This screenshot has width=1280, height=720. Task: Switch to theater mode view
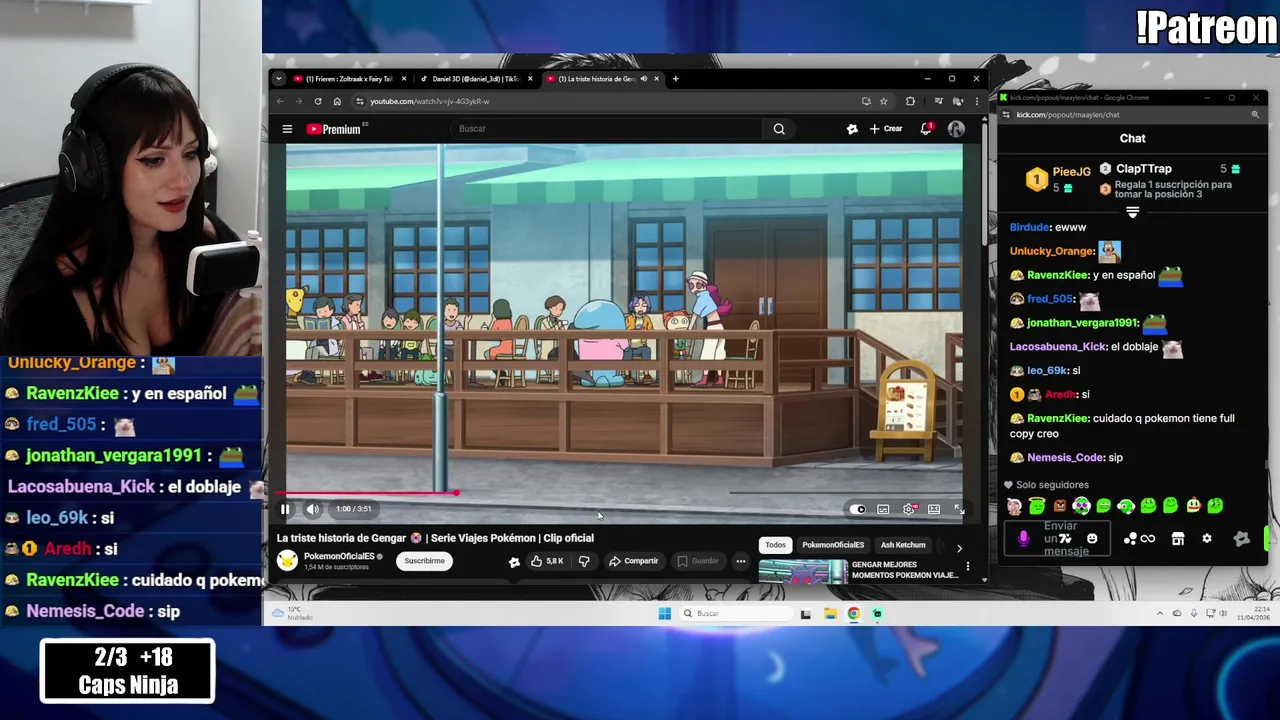[x=934, y=509]
